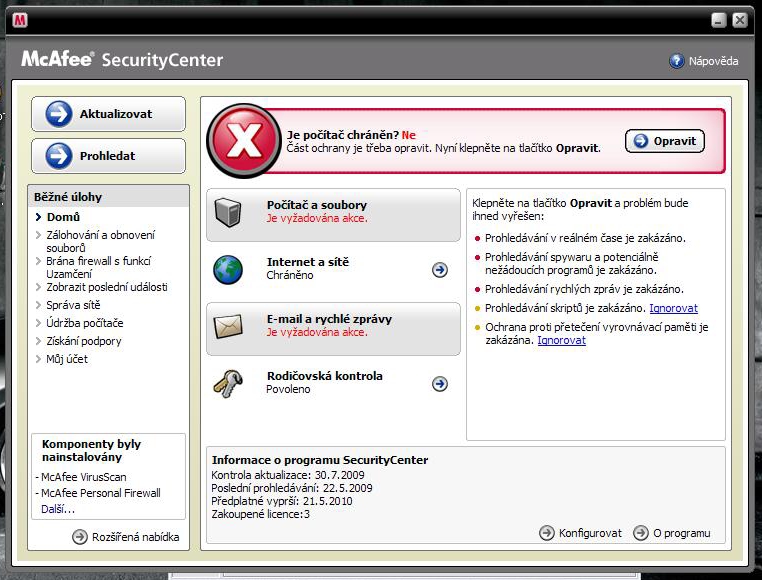Expand Internet a sítě with the arrow
This screenshot has height=580, width=762.
[x=440, y=270]
